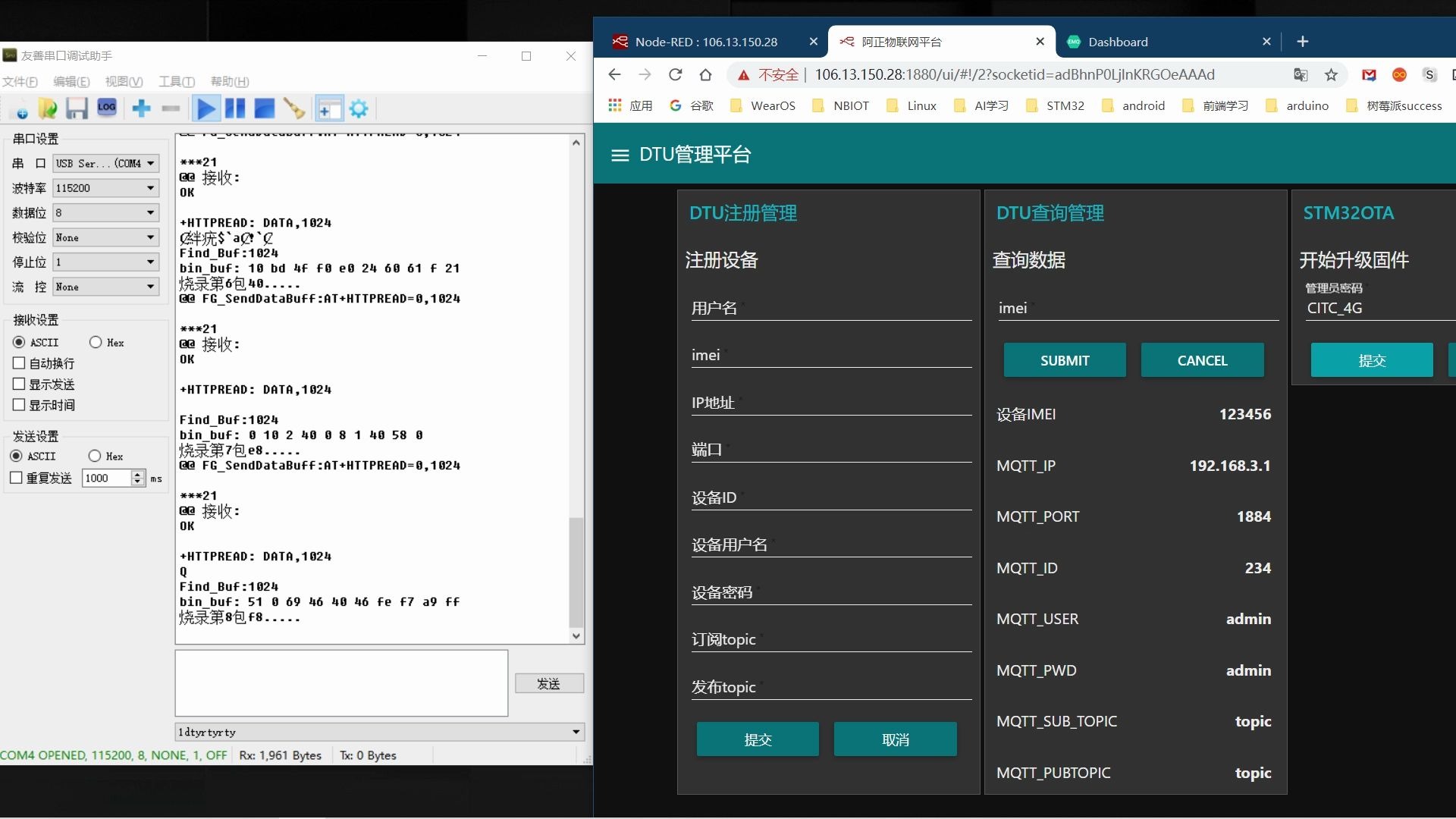Screen dimensions: 1456x819
Task: Switch receive mode to Hex
Action: 96,342
